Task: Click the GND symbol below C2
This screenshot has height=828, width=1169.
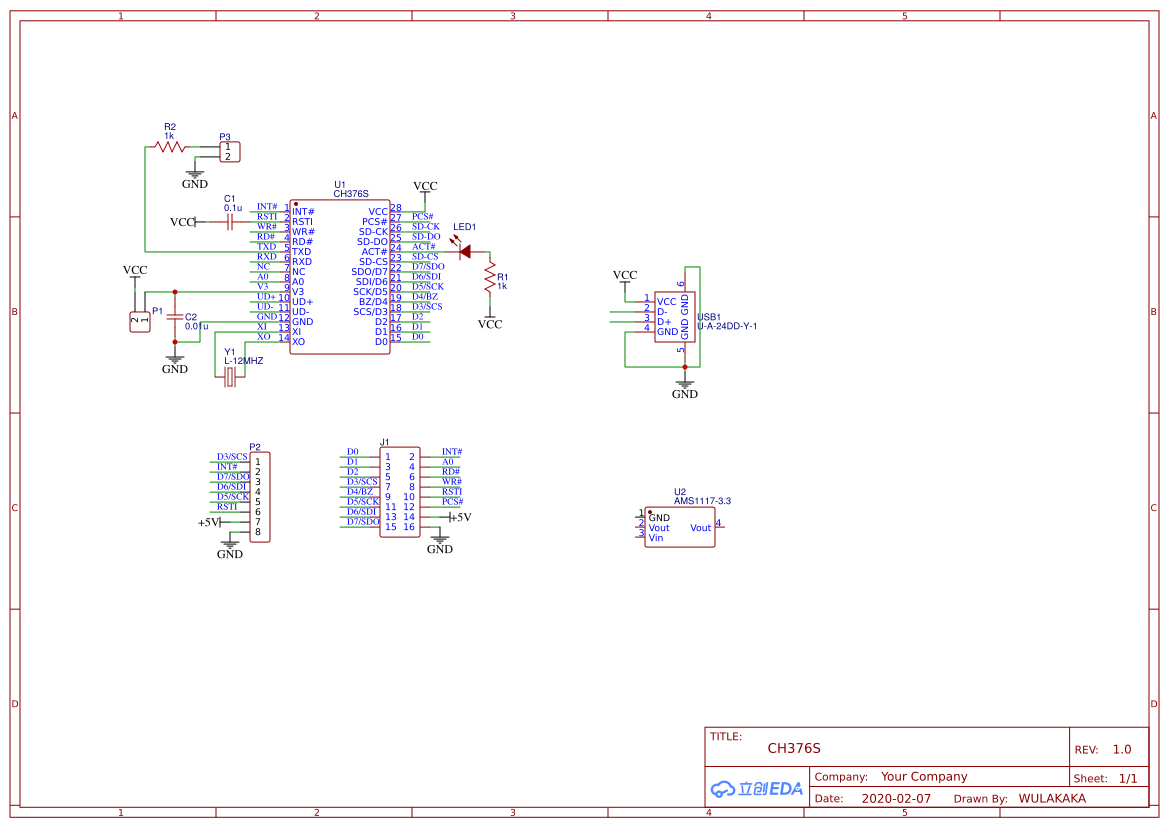Action: coord(175,364)
